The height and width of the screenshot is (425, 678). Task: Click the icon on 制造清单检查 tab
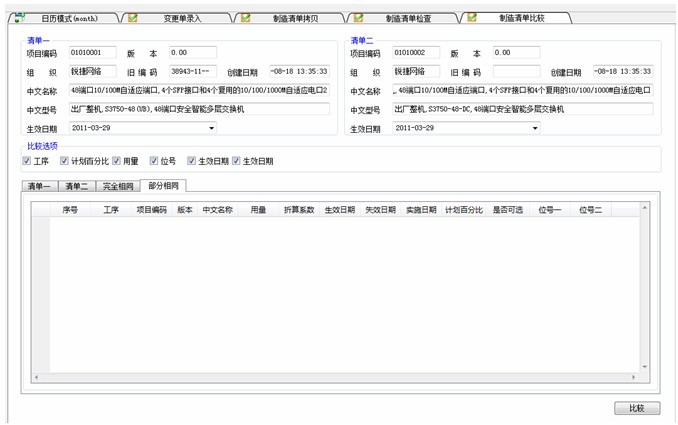(x=358, y=17)
